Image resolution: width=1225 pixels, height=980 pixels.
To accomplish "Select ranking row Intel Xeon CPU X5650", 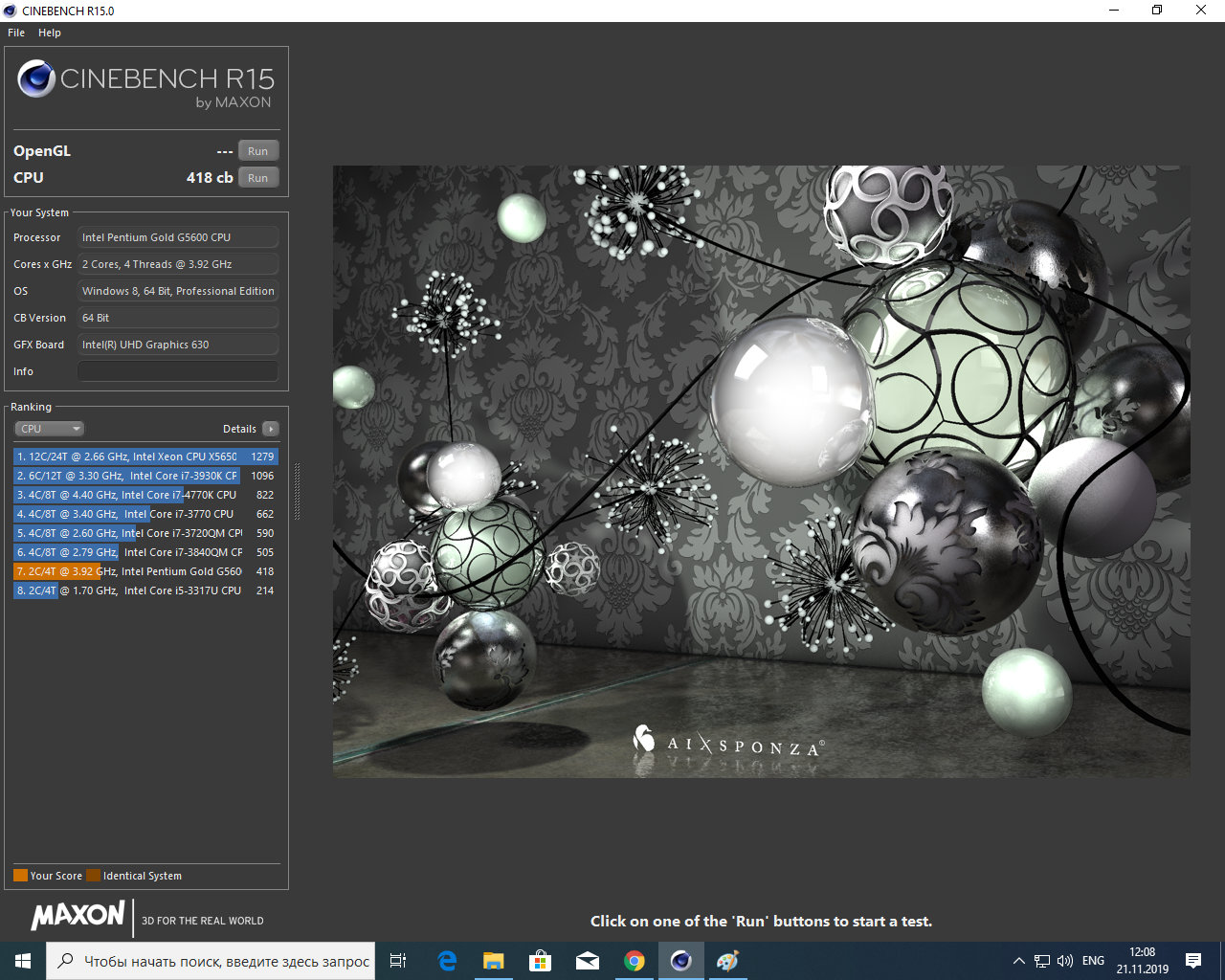I will pyautogui.click(x=145, y=457).
